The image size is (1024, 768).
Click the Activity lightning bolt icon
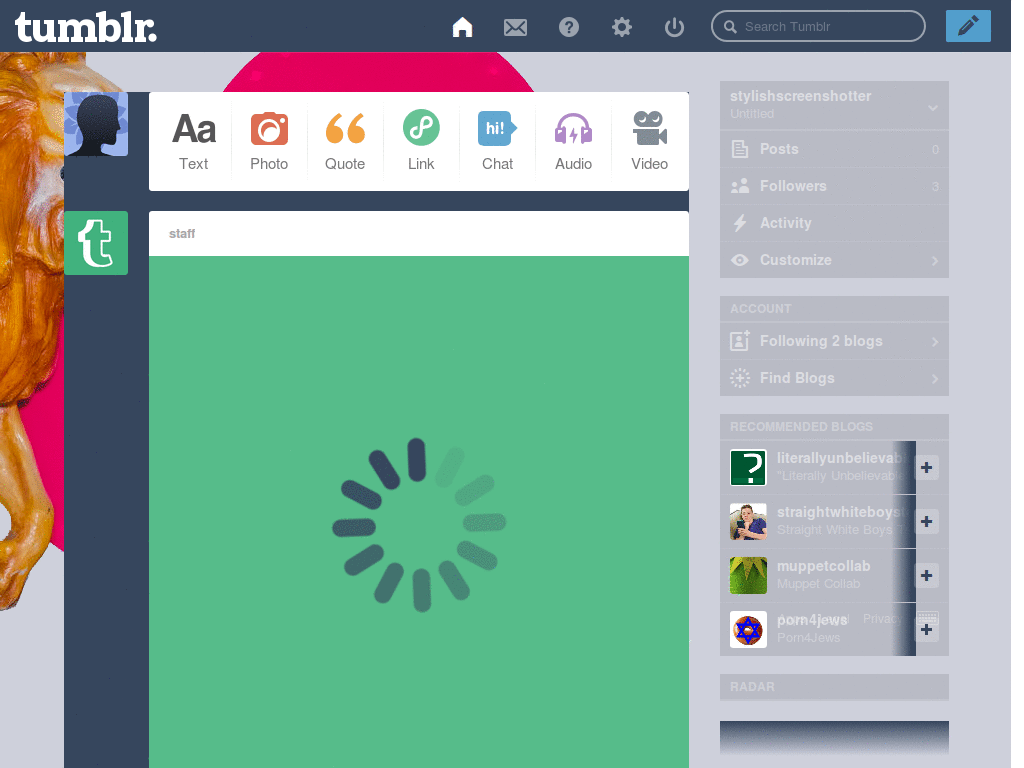[x=740, y=223]
